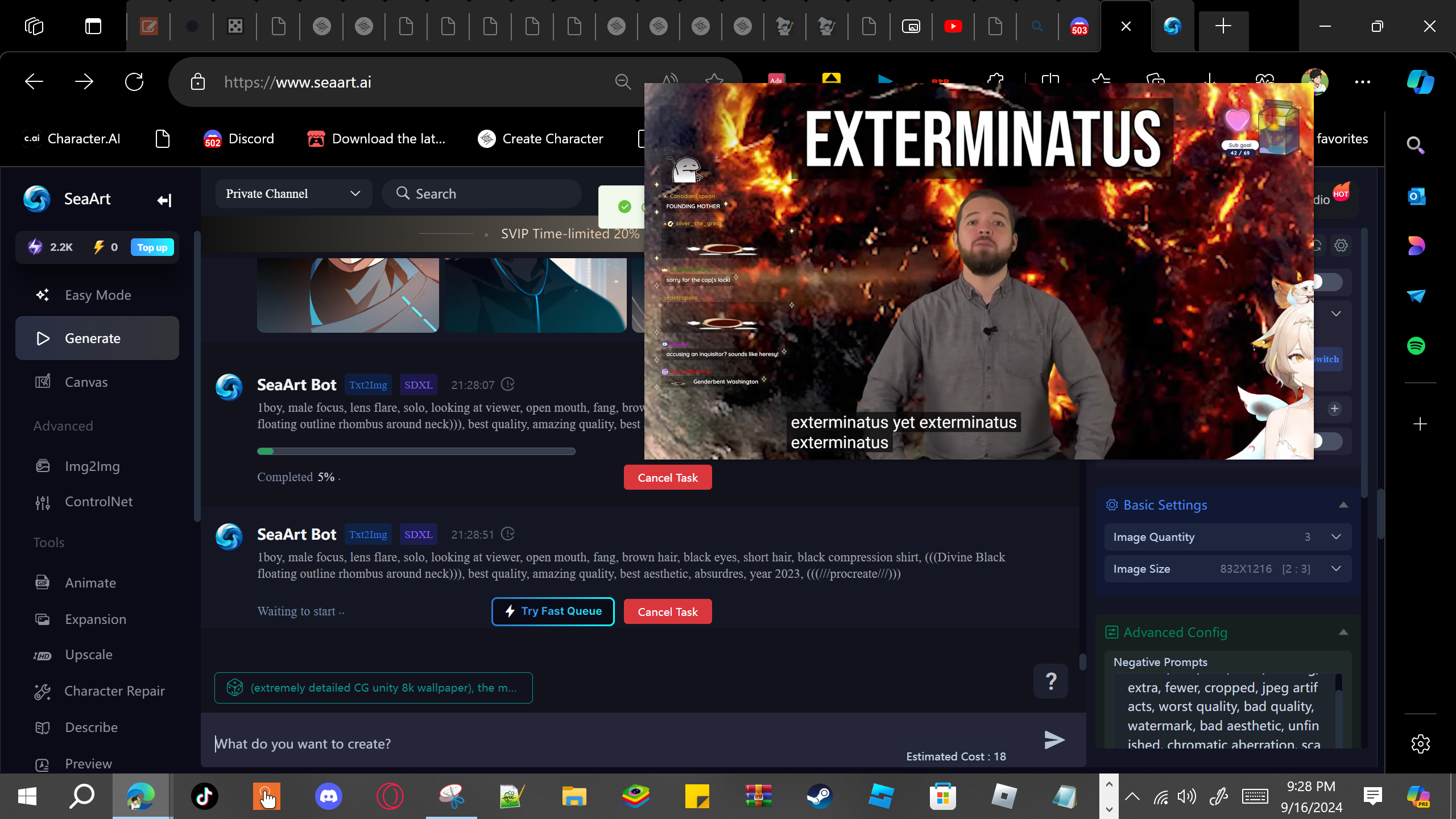Focus the 'What do you want to create?' field
Image resolution: width=1456 pixels, height=819 pixels.
click(x=620, y=744)
